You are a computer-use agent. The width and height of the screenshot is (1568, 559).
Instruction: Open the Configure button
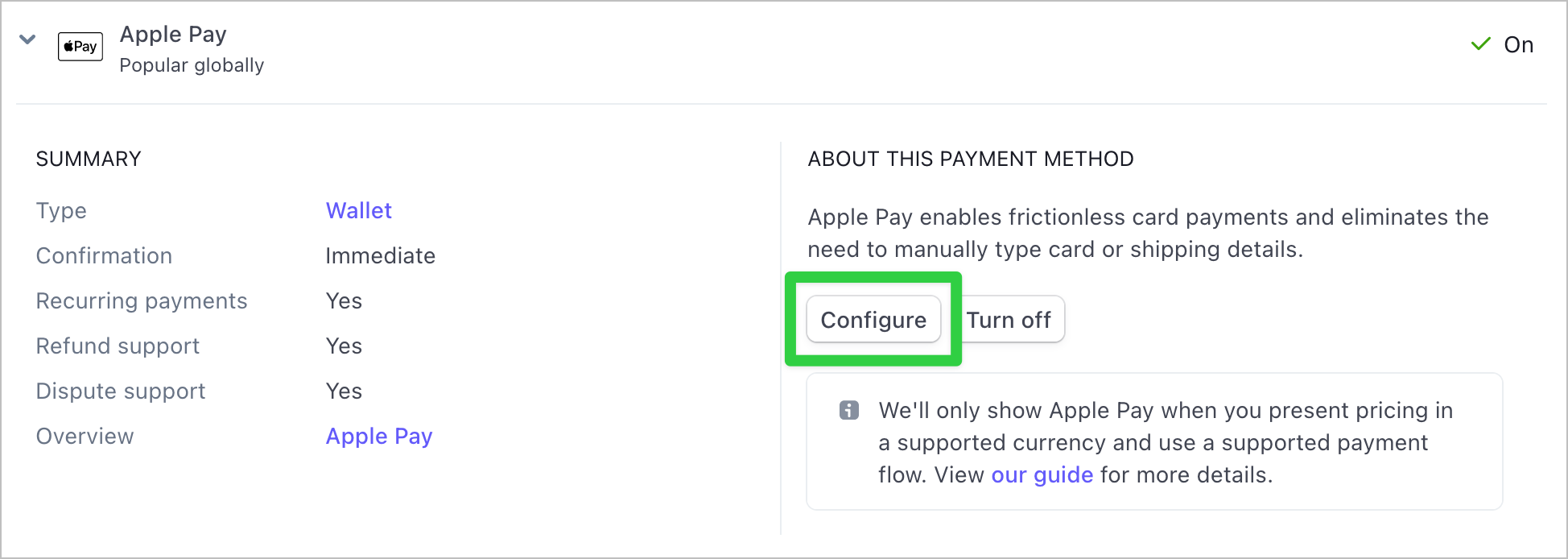[873, 320]
